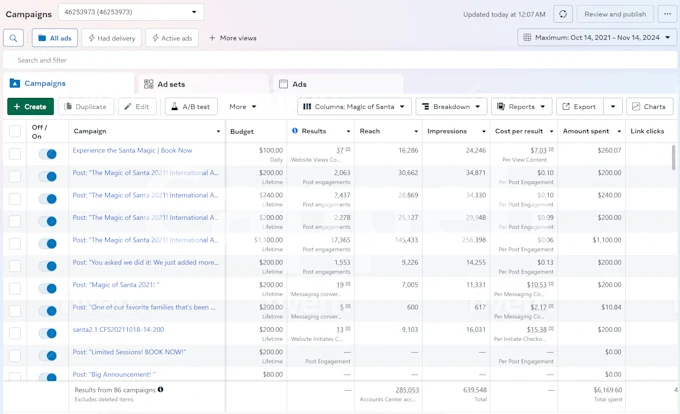Screen dimensions: 680x414
Task: Click the Edit pencil button
Action: (137, 106)
